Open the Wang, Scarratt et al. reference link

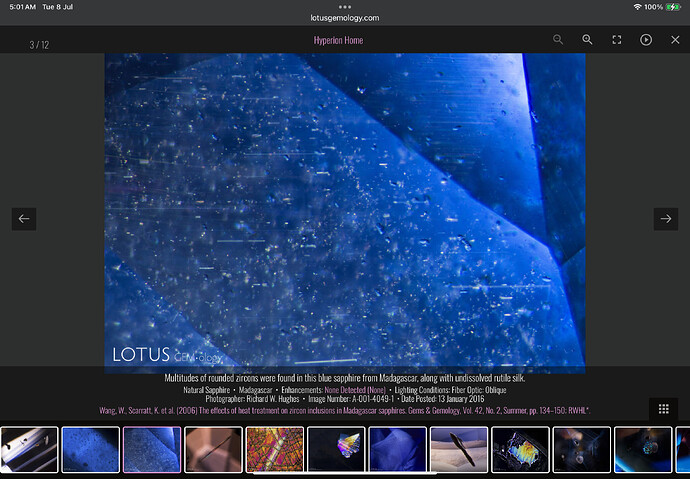[x=345, y=410]
